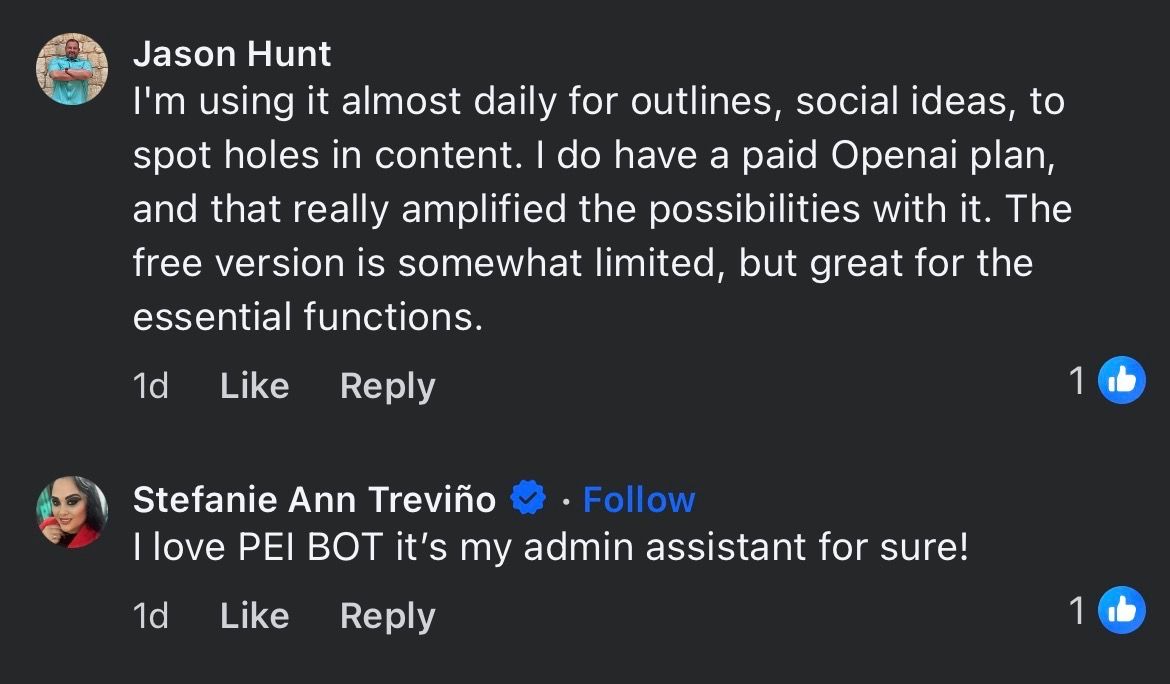Reply to Stefanie Ann Treviño's comment
Screen dimensions: 1170x684
387,616
